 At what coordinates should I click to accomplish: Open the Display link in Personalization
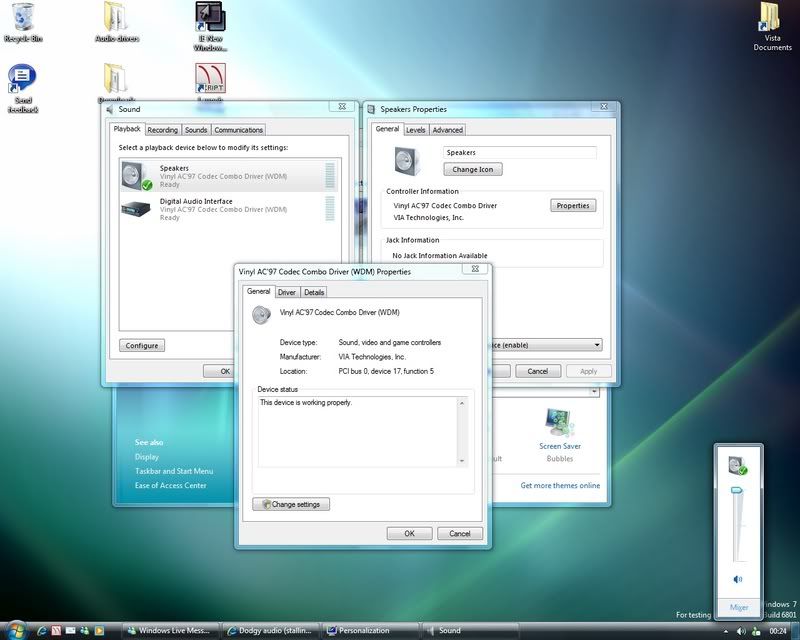[147, 457]
